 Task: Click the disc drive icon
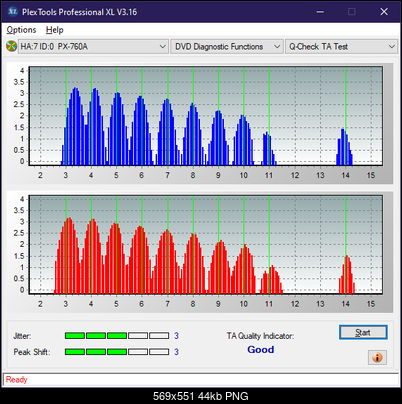[x=11, y=46]
